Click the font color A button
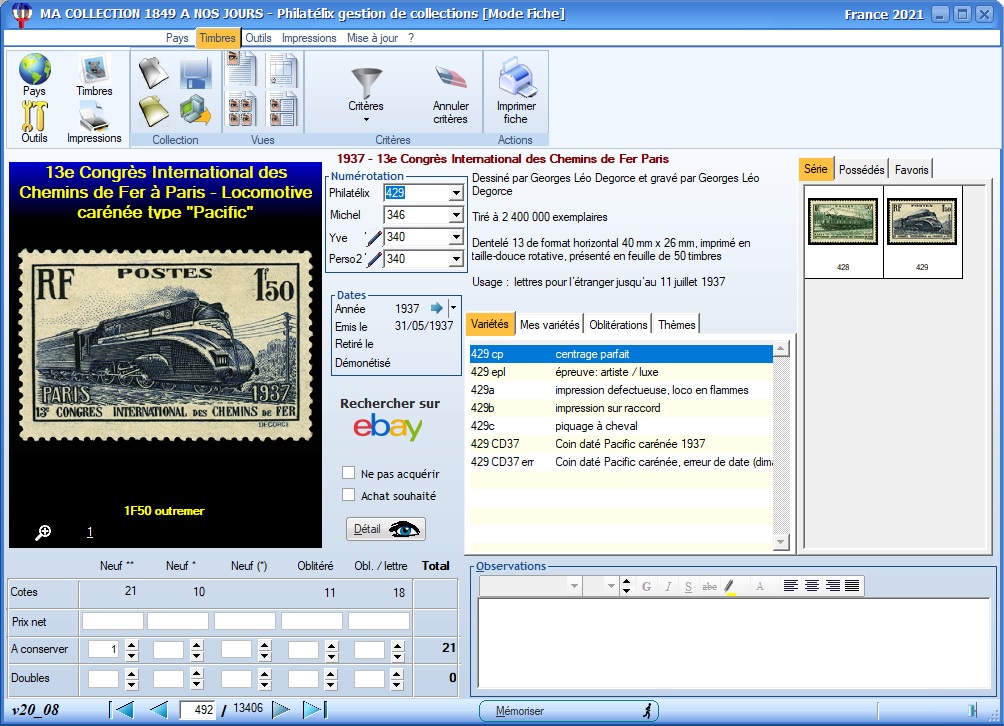 click(x=759, y=586)
